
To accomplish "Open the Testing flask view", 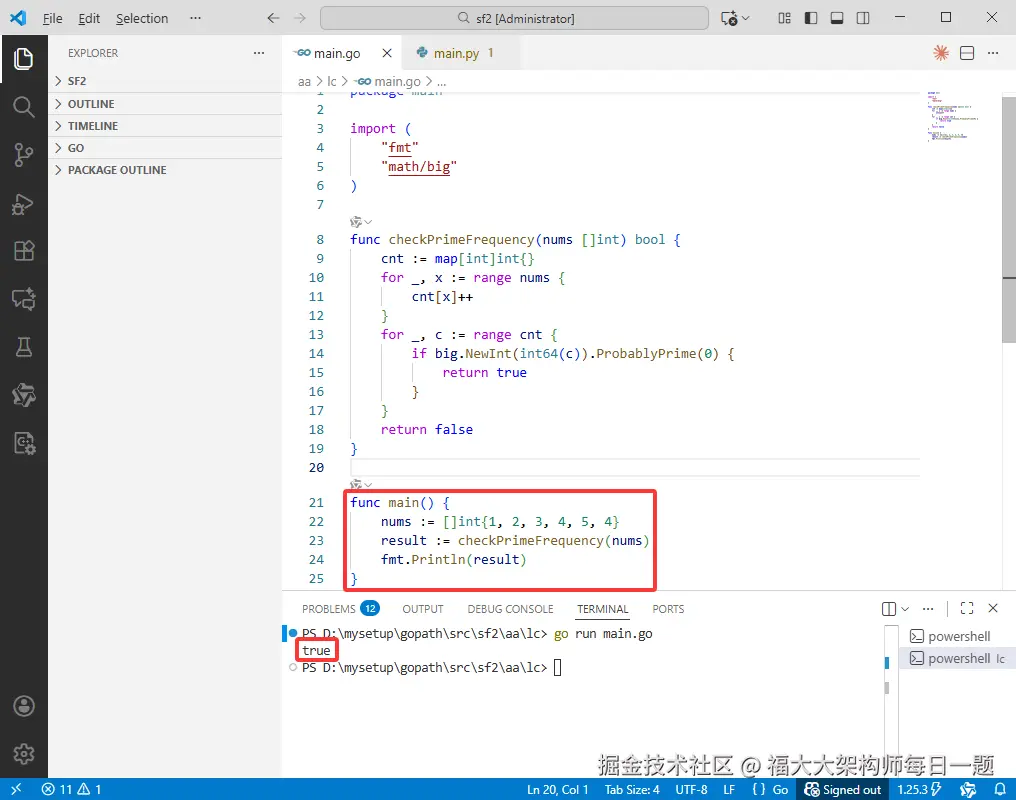I will pos(24,347).
